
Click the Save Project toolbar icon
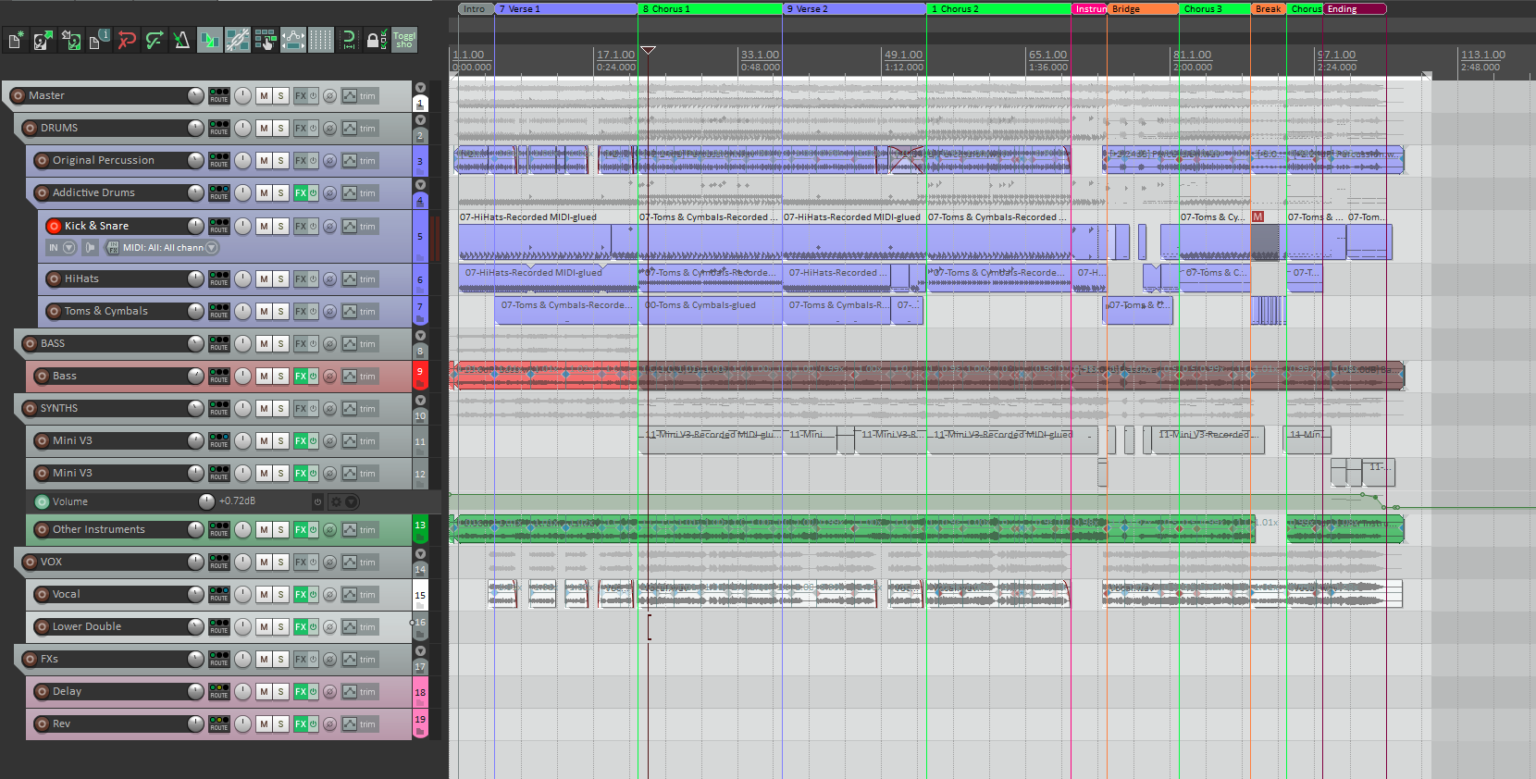coord(71,41)
